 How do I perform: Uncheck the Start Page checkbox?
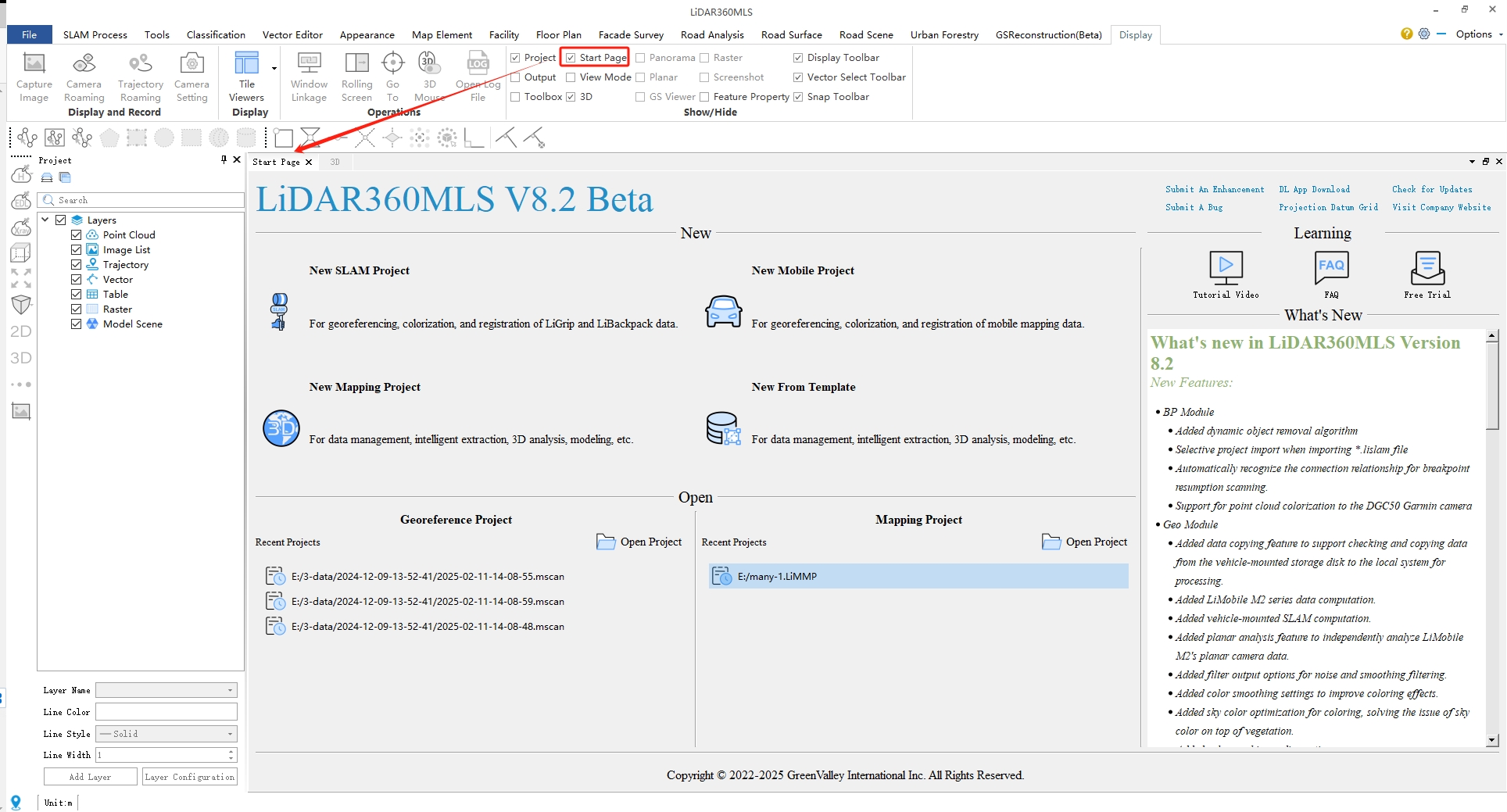point(571,58)
